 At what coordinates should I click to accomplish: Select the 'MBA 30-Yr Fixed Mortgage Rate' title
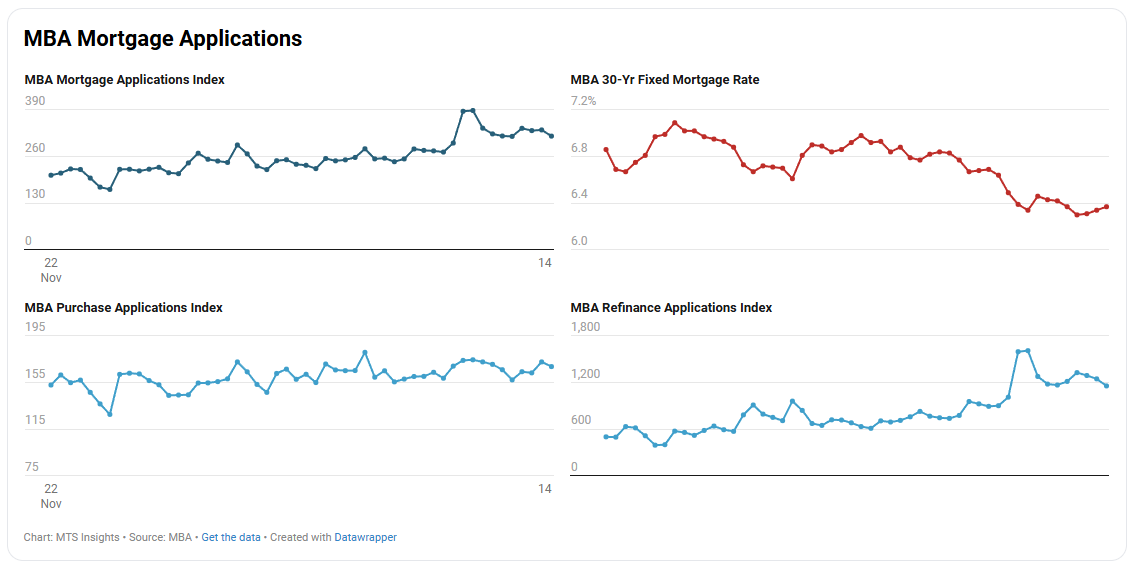pos(664,80)
